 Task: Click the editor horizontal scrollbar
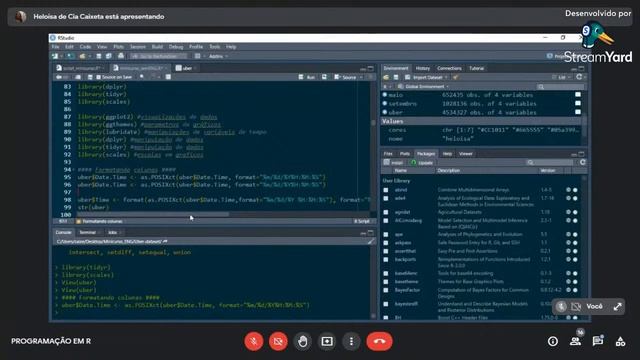tap(153, 214)
